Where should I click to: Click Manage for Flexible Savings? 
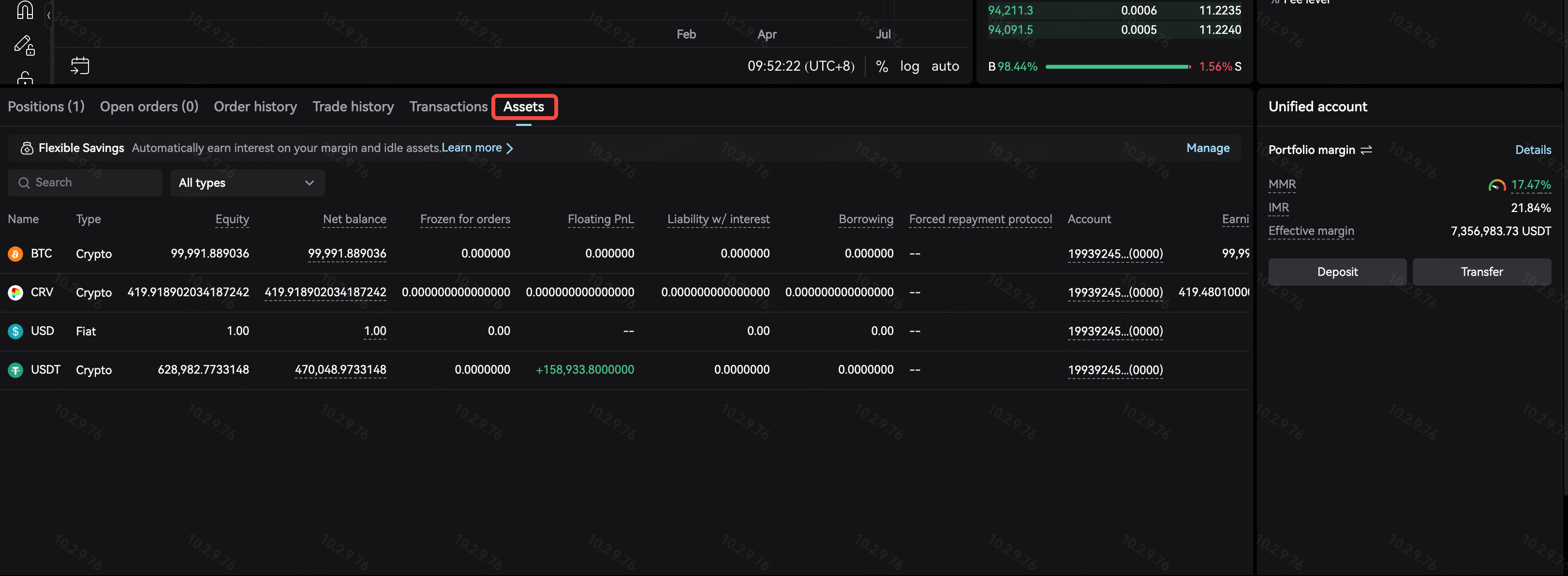[1208, 148]
